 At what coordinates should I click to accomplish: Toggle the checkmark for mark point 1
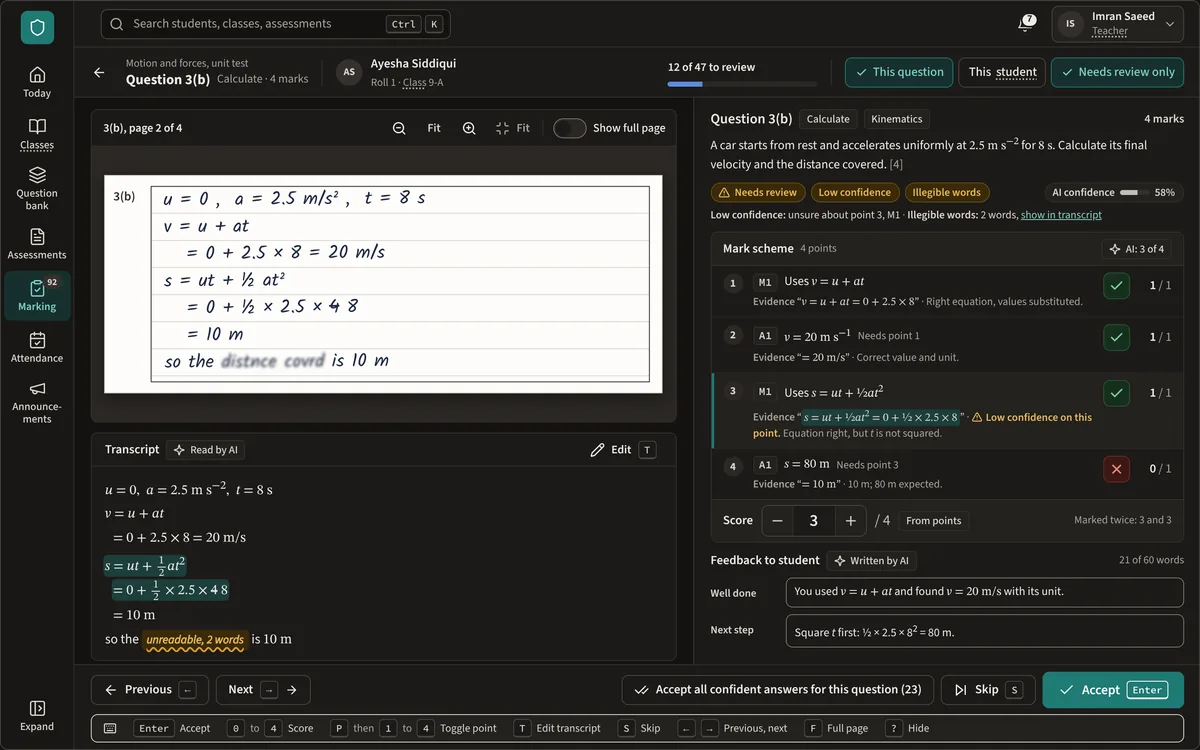coord(1117,285)
